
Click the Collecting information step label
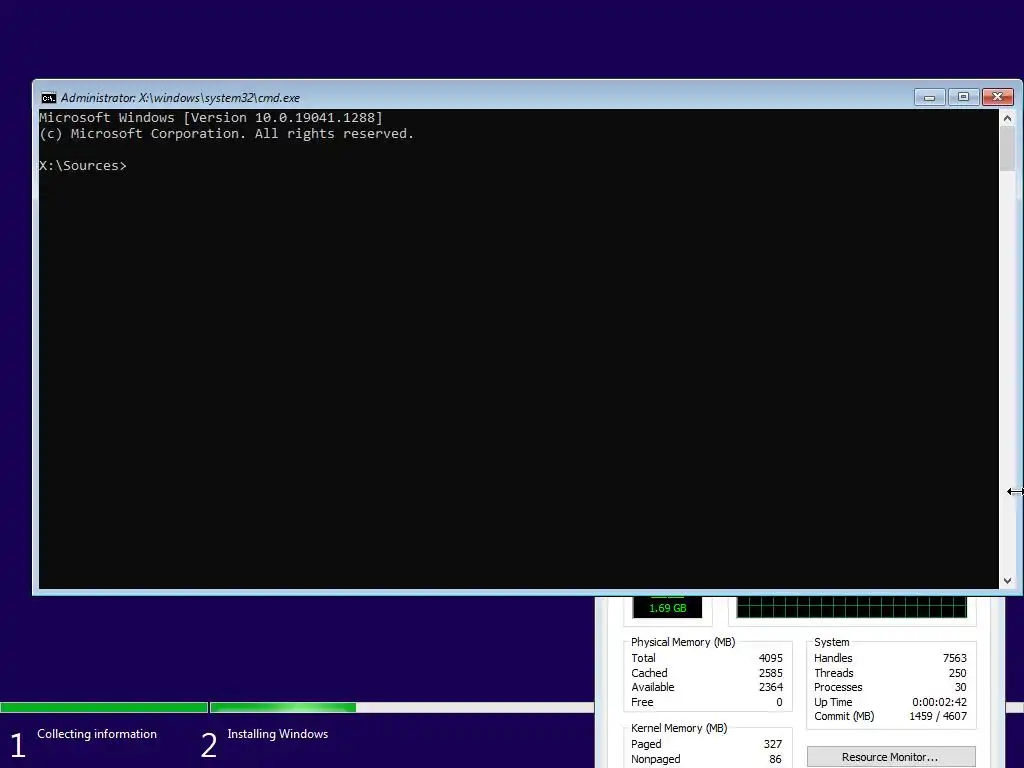[97, 734]
